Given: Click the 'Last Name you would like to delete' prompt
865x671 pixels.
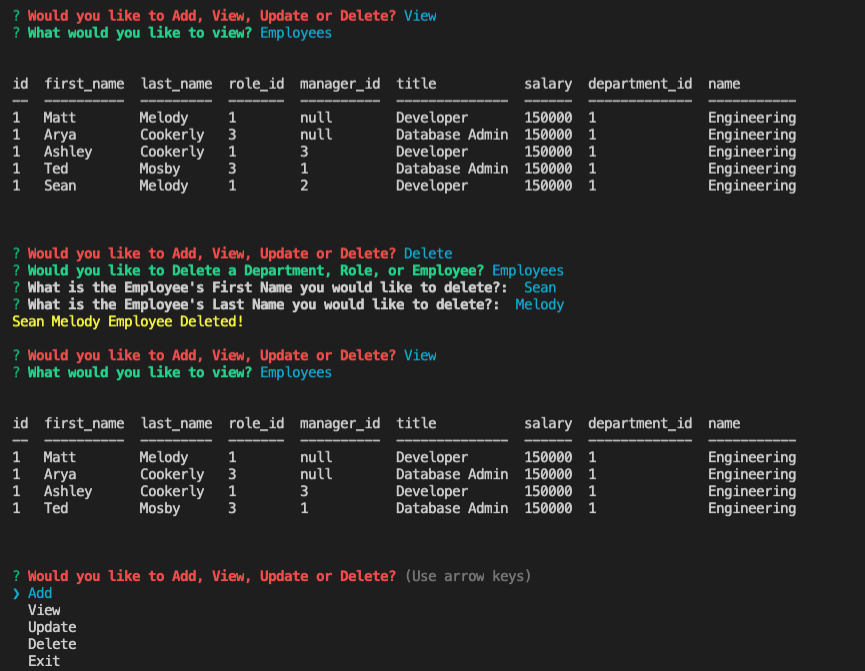Looking at the screenshot, I should (264, 305).
